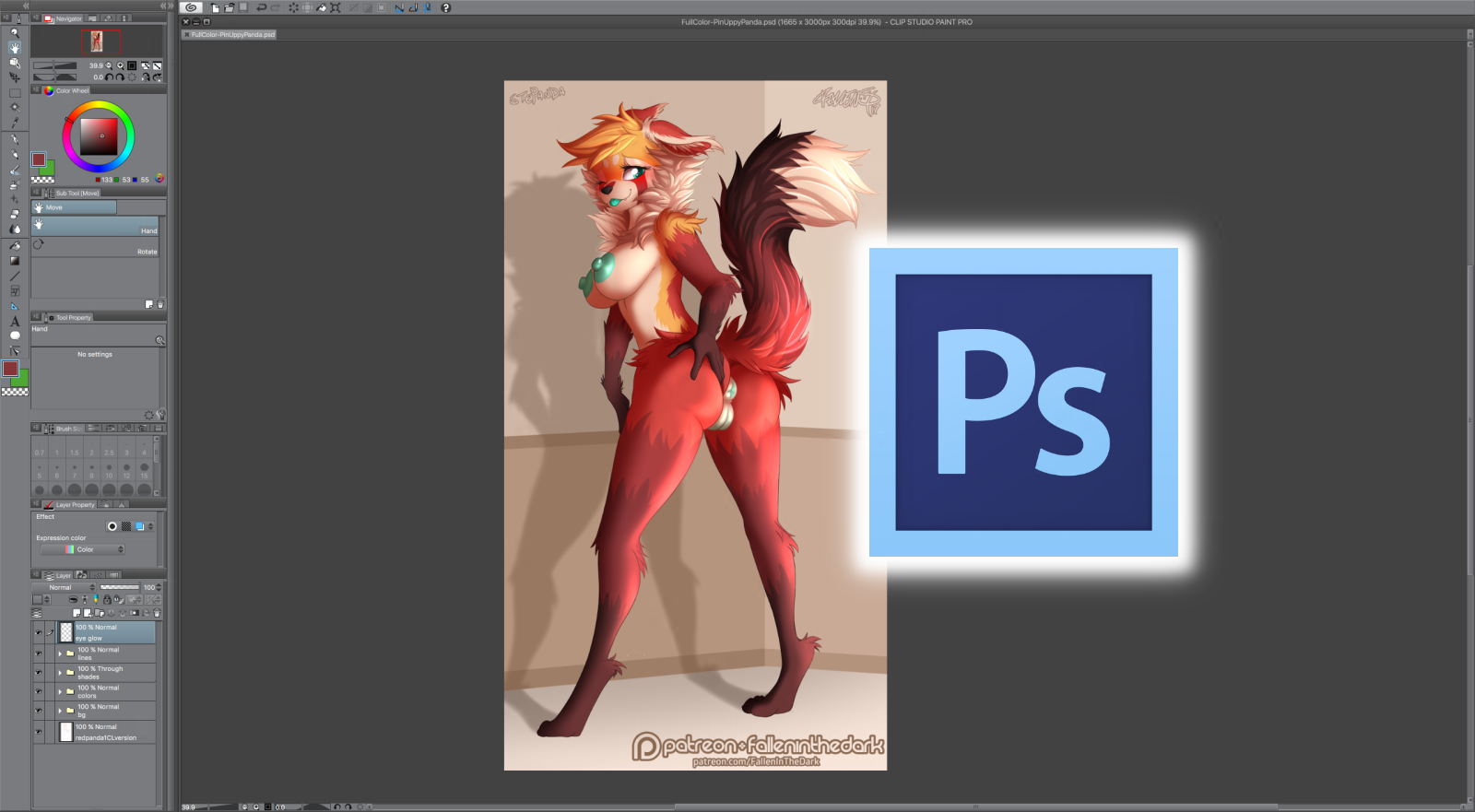
Task: Open the Color Wheel panel menu
Action: click(36, 90)
